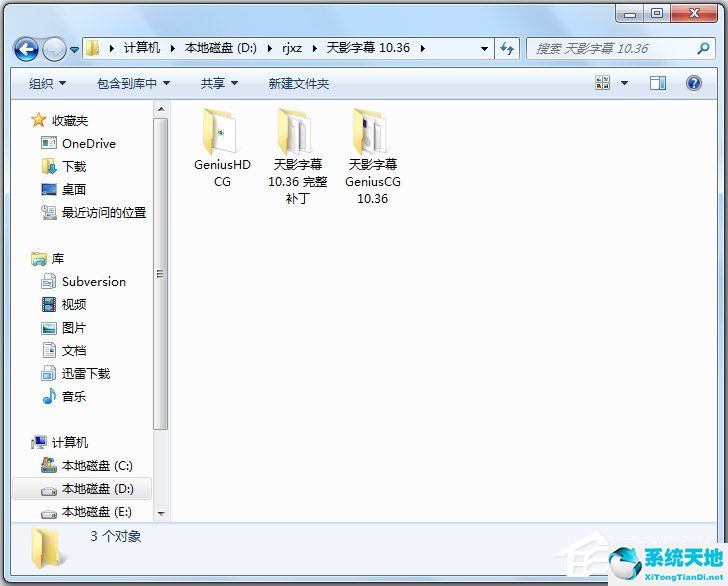The width and height of the screenshot is (728, 586).
Task: Open recent pages dropdown beside Forward arrow
Action: tap(74, 49)
